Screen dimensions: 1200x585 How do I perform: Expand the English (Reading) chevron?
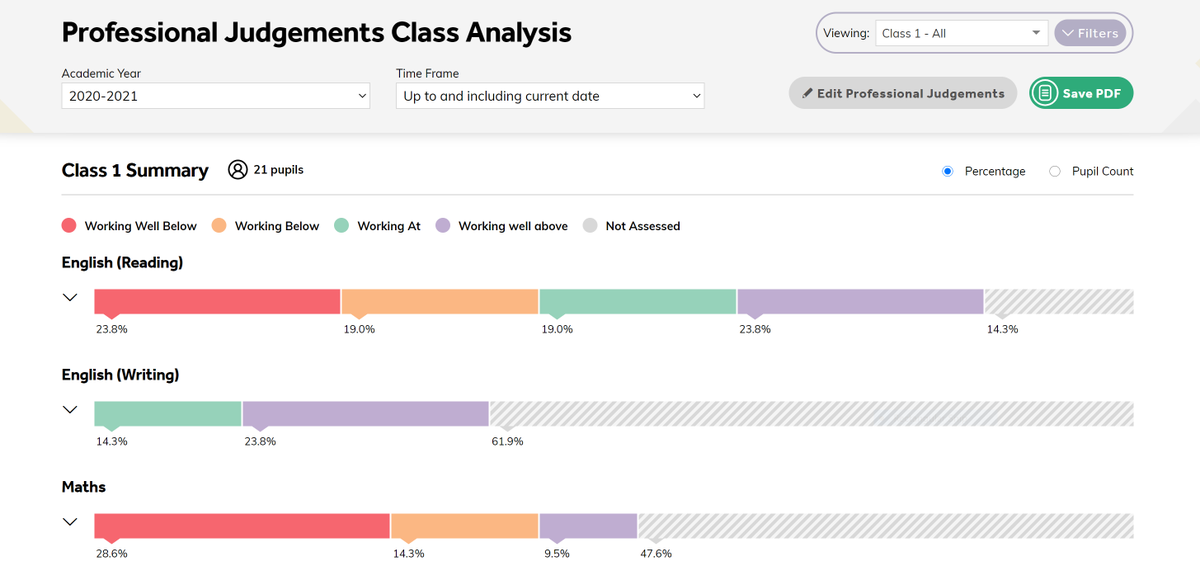click(70, 297)
